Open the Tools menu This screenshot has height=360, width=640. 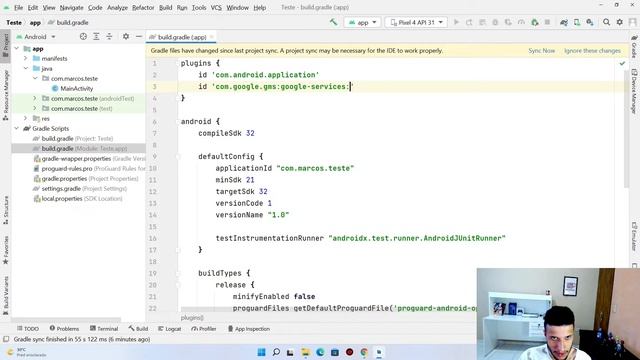coord(199,7)
